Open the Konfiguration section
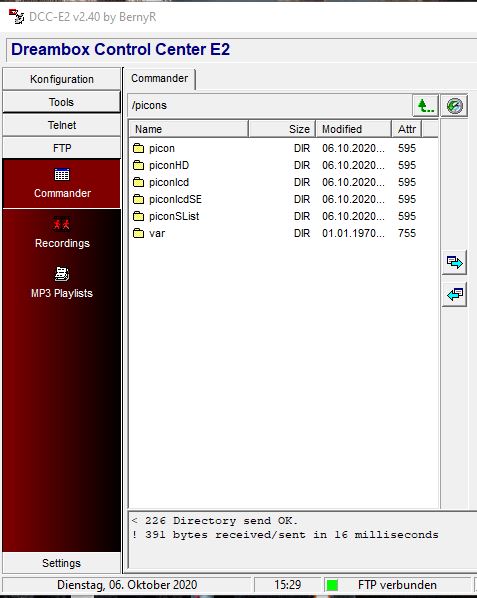This screenshot has width=477, height=598. coord(61,79)
